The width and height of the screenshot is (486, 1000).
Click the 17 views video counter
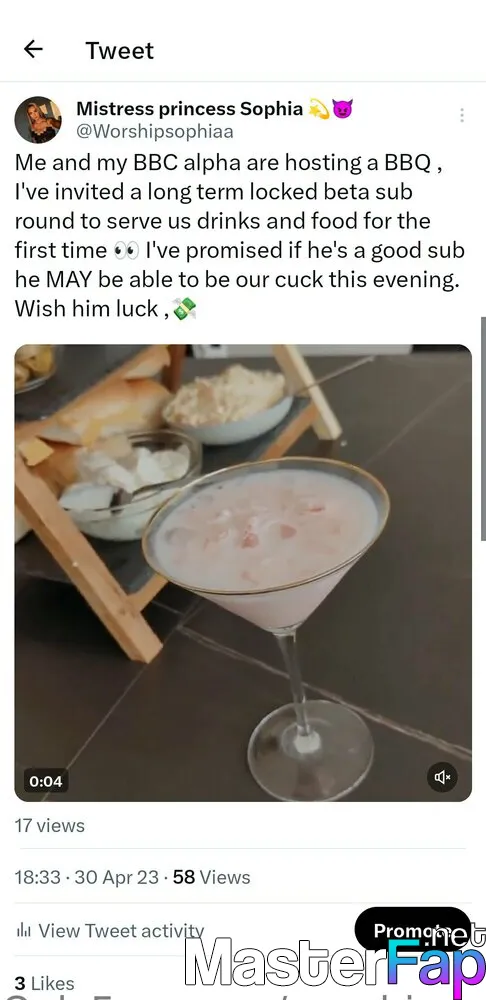click(x=50, y=825)
